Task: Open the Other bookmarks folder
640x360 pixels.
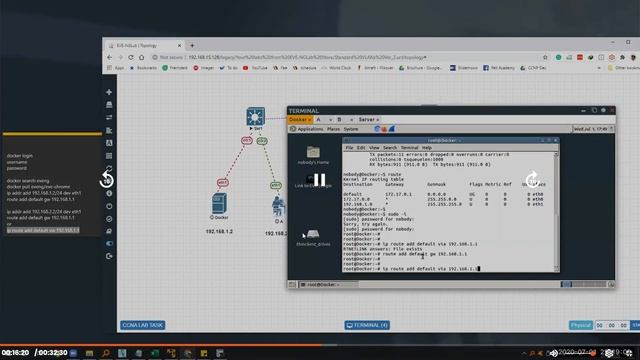Action: pyautogui.click(x=623, y=68)
